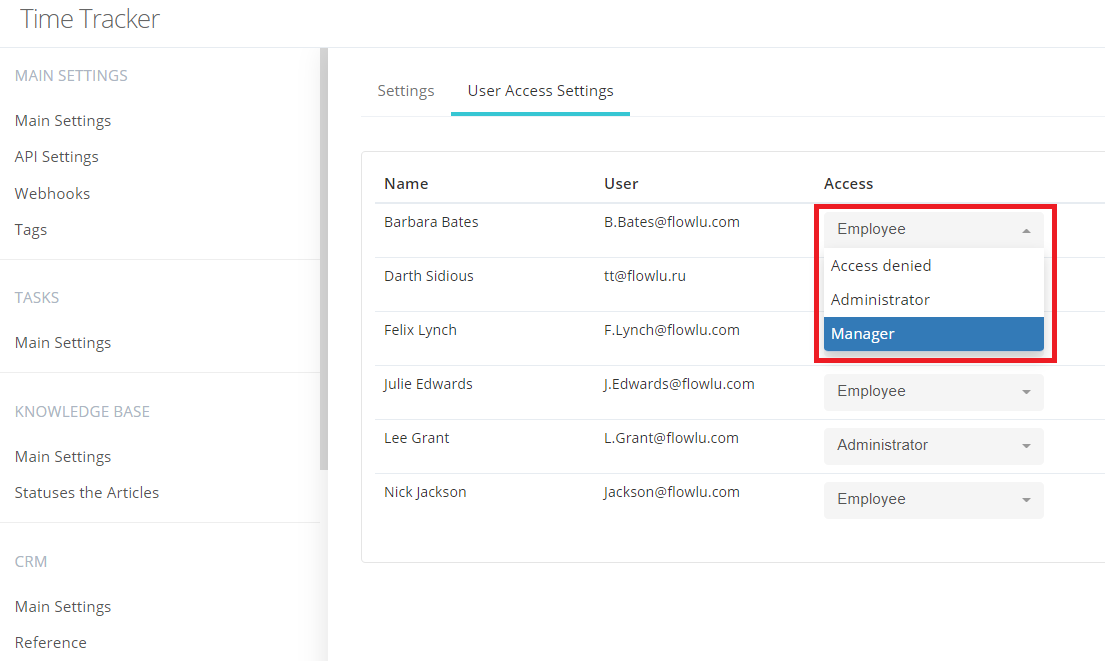Click the email F.Lynch@flowlu.com
Screen dimensions: 1105x661
(672, 330)
